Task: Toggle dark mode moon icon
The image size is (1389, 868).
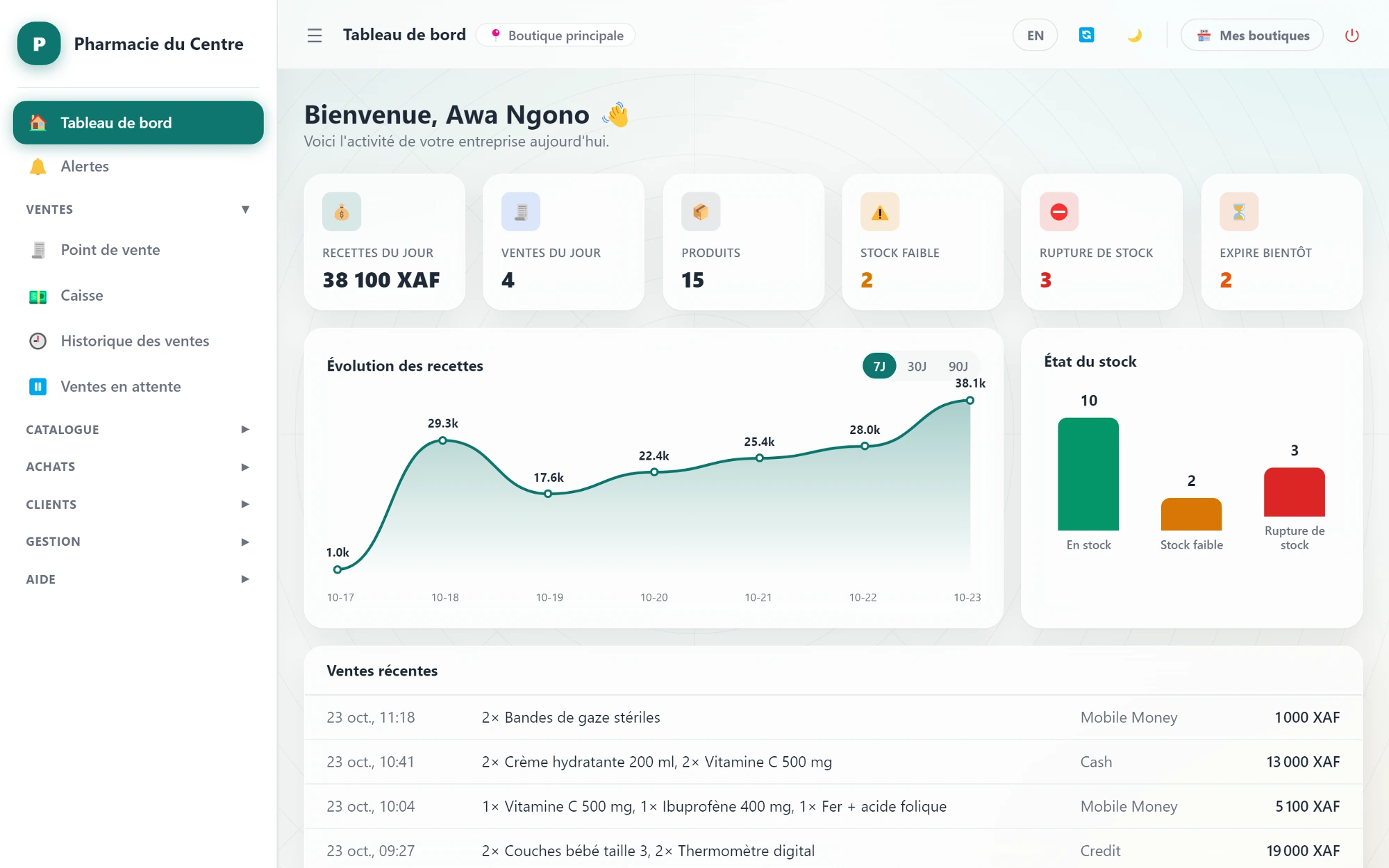Action: [1135, 35]
